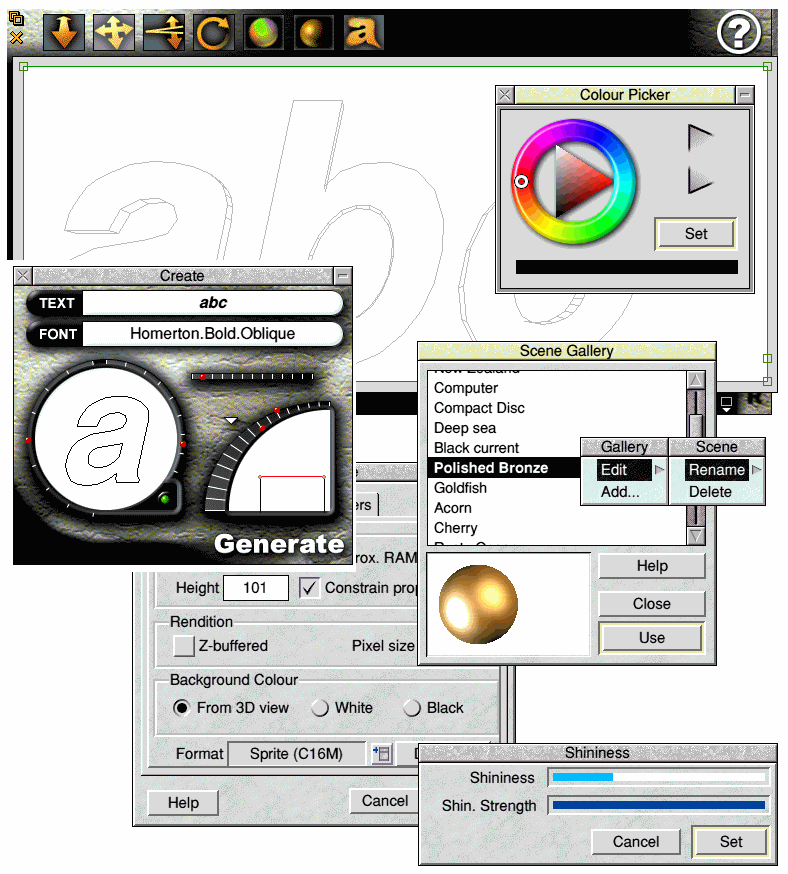The image size is (788, 874).
Task: Adjust the Shin. Strength slider bar
Action: click(659, 805)
